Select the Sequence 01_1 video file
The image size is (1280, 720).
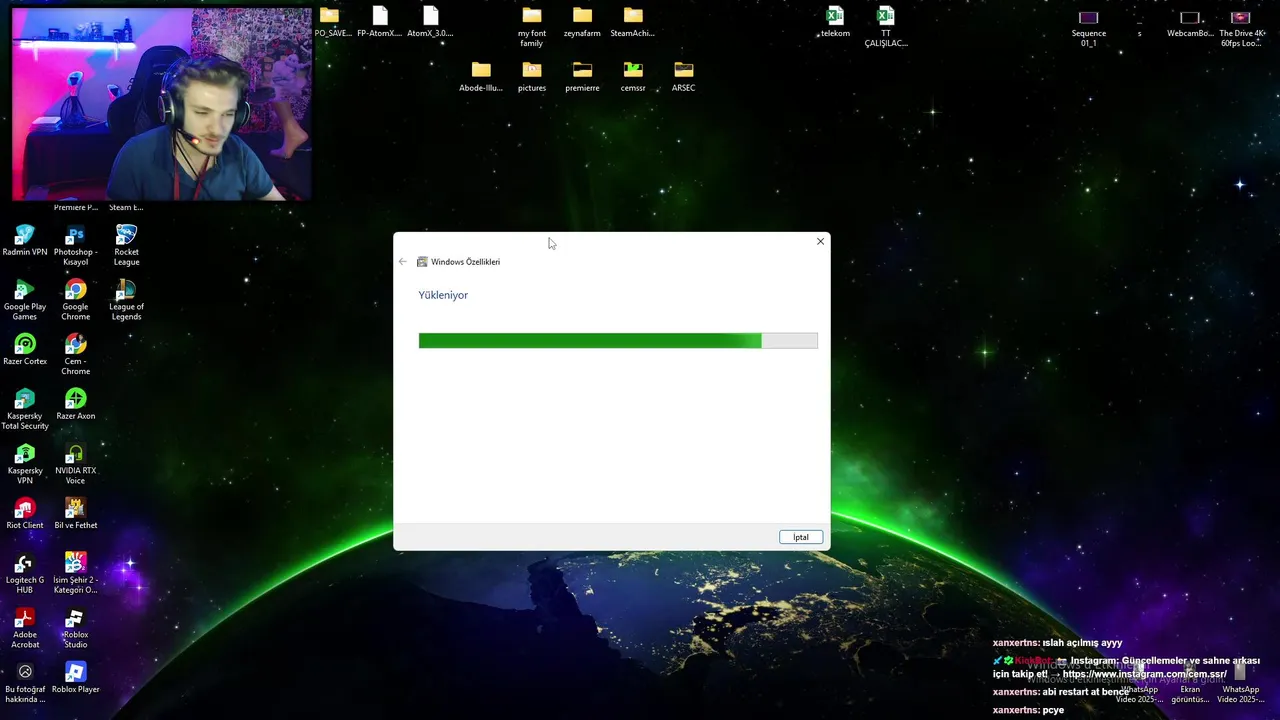click(x=1089, y=28)
